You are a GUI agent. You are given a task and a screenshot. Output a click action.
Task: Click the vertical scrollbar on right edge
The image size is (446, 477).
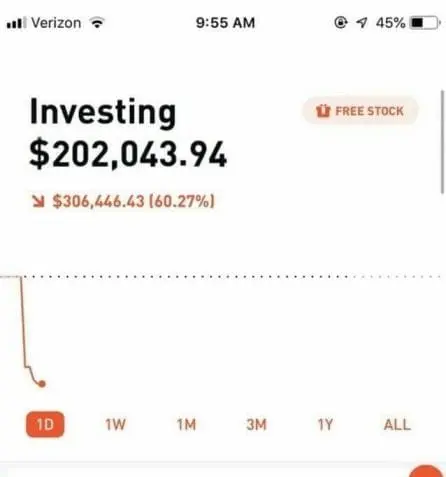pos(442,141)
